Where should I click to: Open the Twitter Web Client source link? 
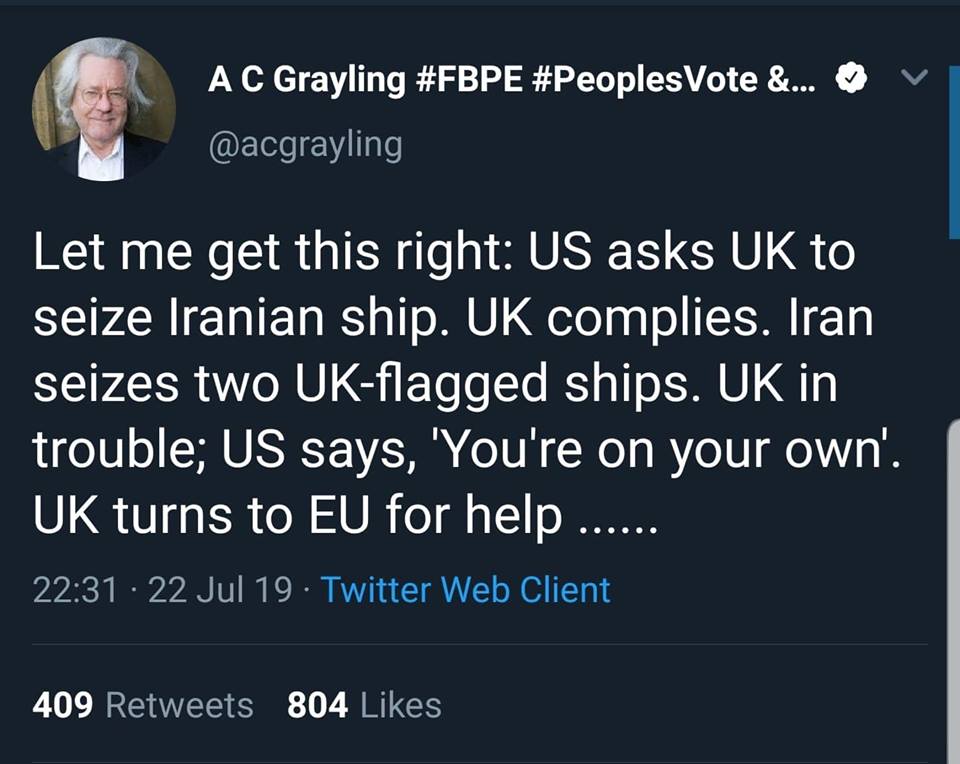tap(465, 589)
